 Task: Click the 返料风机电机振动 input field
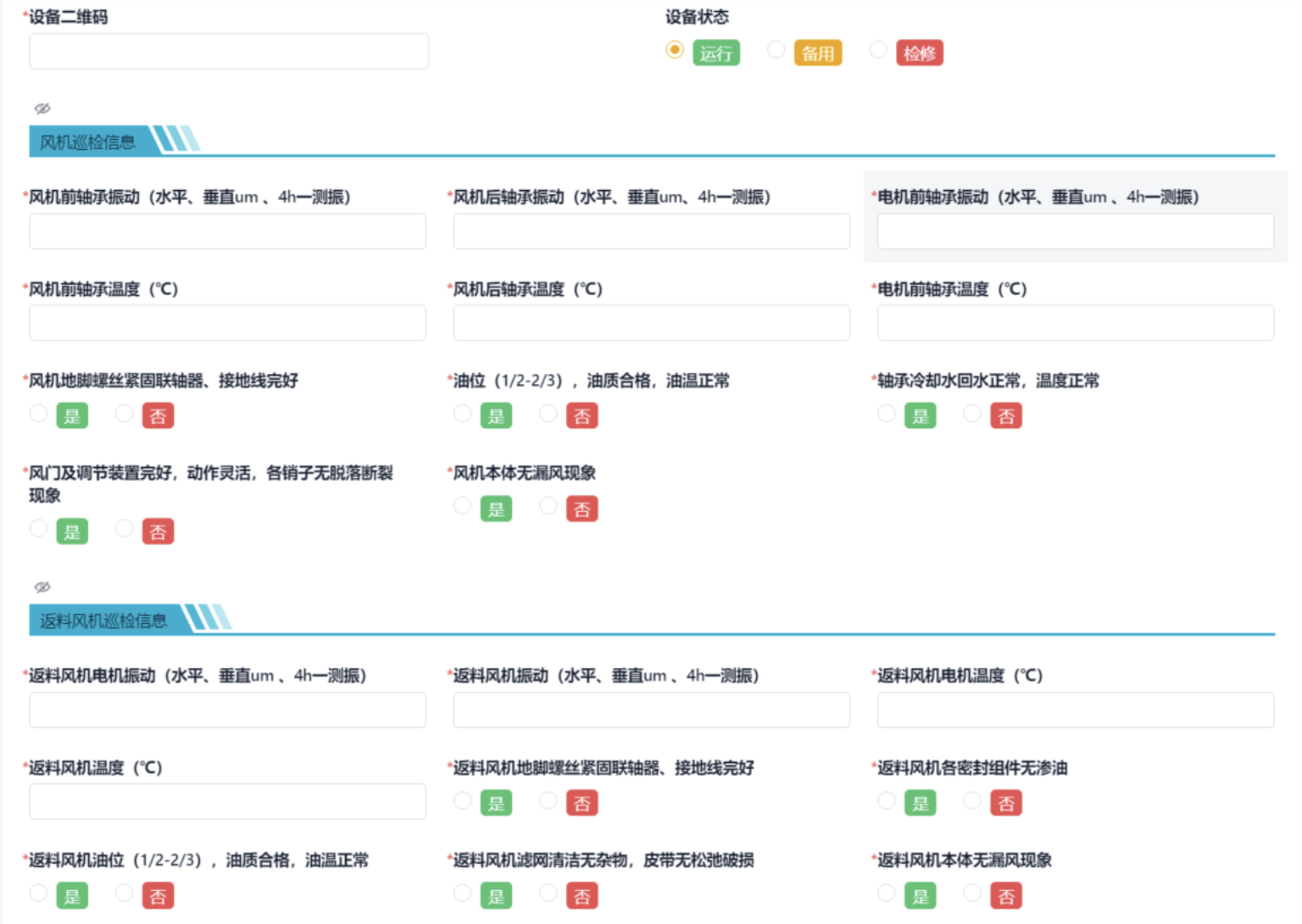coord(228,710)
